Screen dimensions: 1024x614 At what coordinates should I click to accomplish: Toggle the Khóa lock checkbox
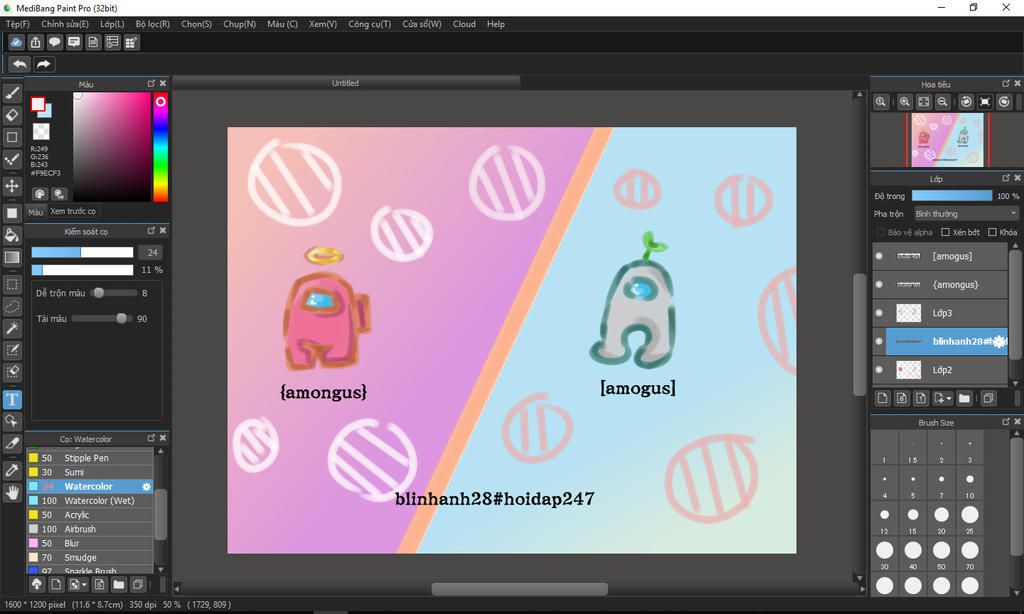pyautogui.click(x=992, y=233)
